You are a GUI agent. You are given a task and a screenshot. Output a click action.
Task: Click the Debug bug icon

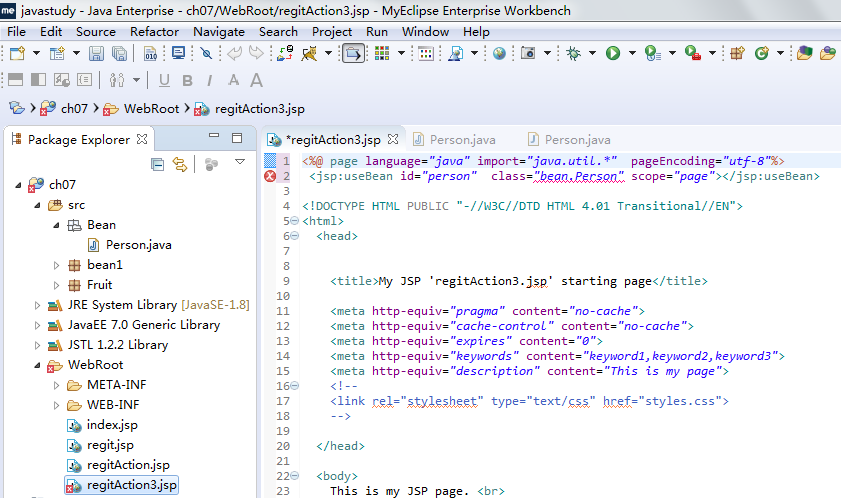[x=573, y=53]
